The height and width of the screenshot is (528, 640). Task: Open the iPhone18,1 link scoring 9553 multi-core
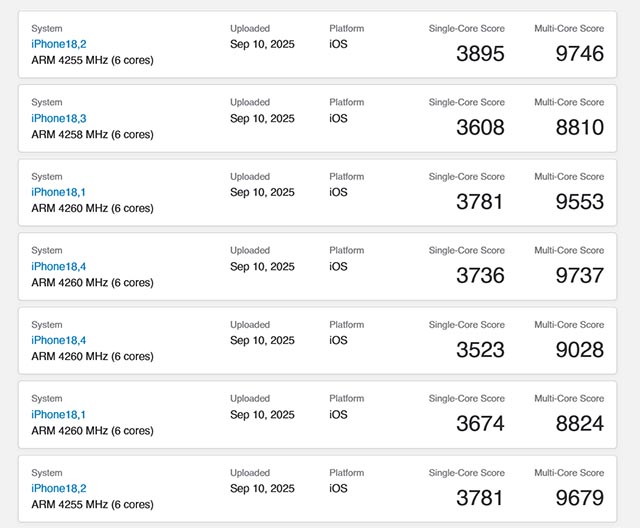[59, 192]
